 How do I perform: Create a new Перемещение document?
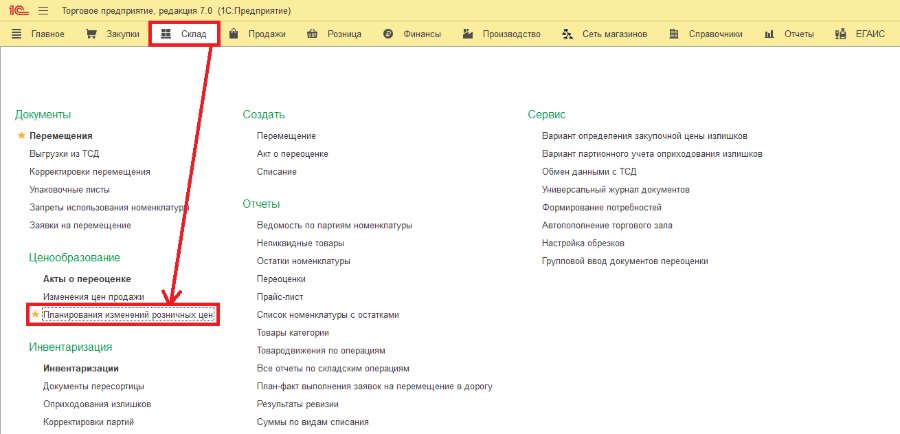(286, 136)
